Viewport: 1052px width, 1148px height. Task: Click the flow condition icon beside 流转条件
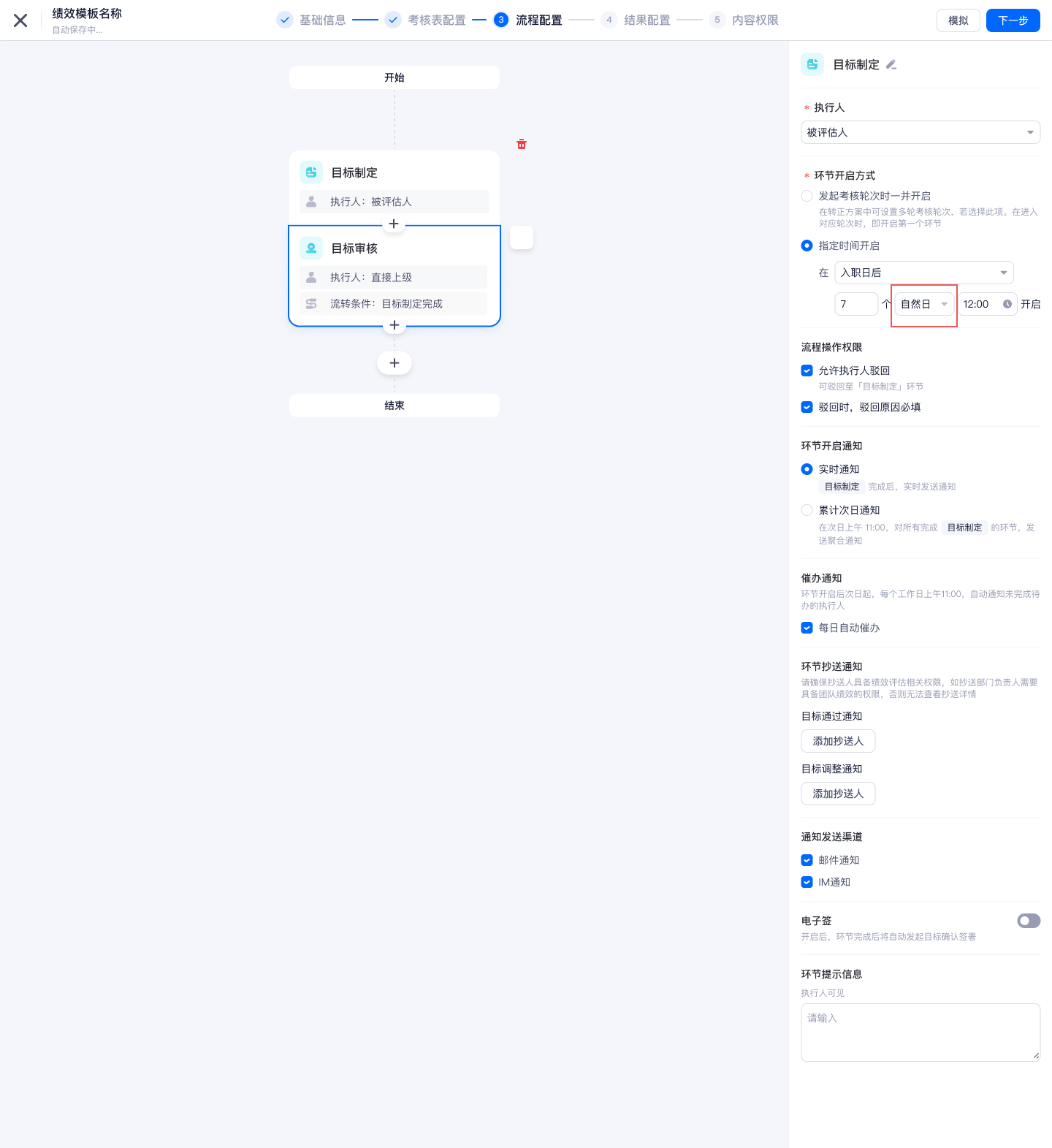point(311,303)
